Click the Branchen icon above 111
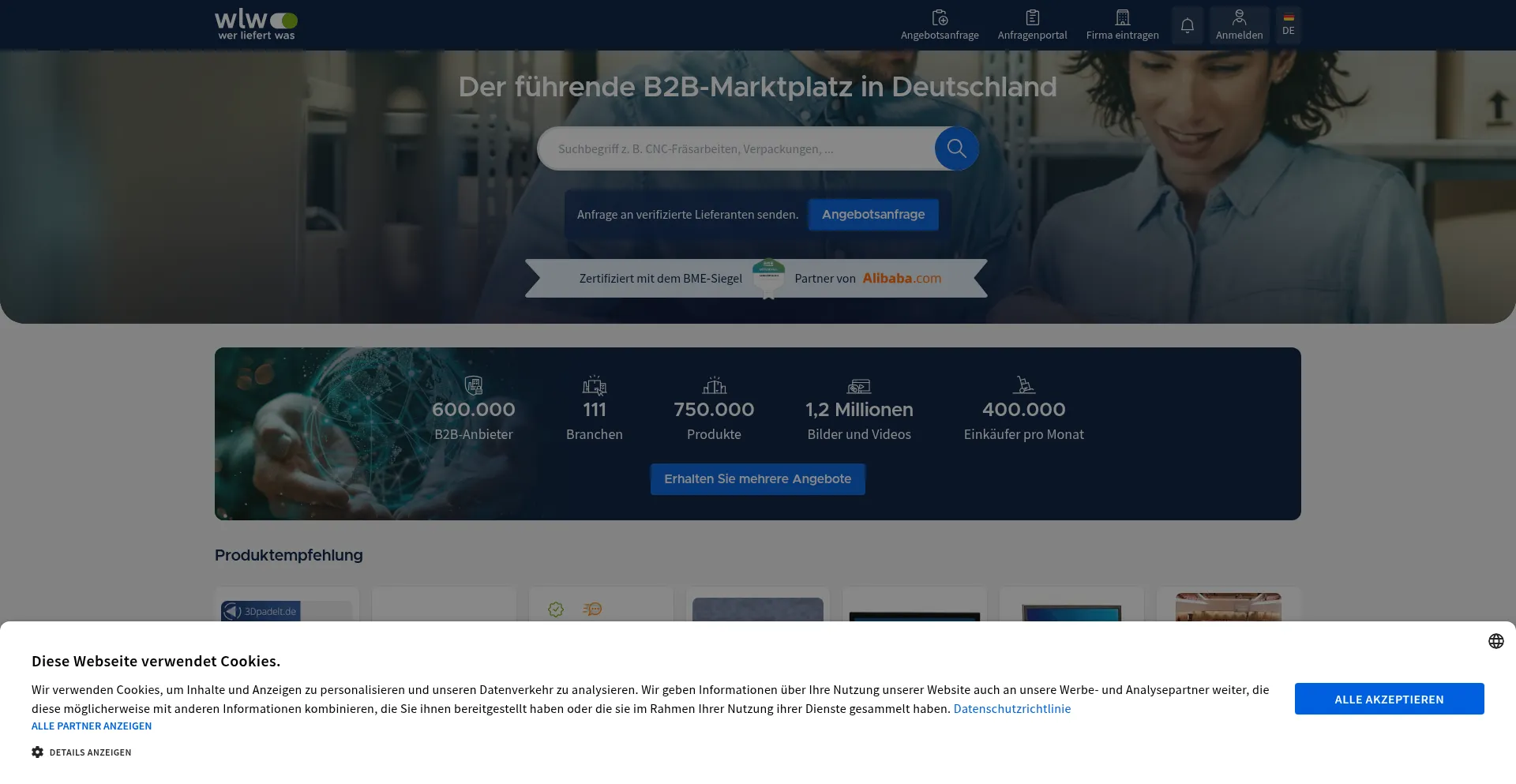This screenshot has width=1516, height=784. 594,385
